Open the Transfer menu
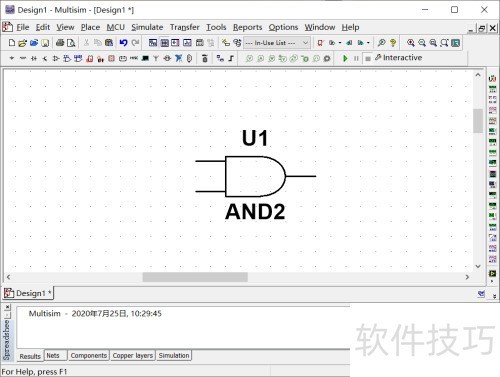Screen dimensions: 500x377 click(x=185, y=27)
